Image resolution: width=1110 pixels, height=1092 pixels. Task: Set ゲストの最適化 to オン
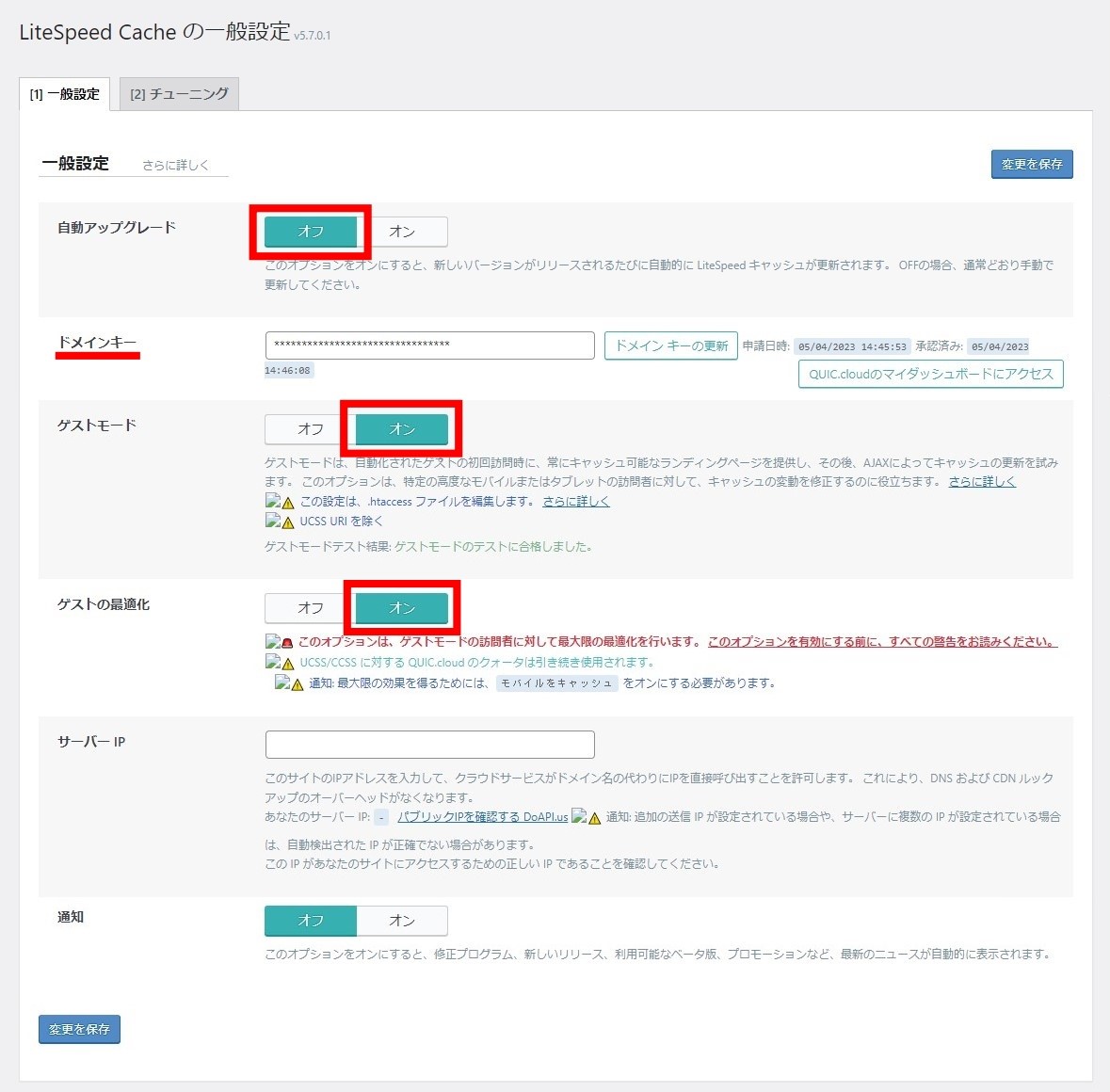pyautogui.click(x=402, y=608)
